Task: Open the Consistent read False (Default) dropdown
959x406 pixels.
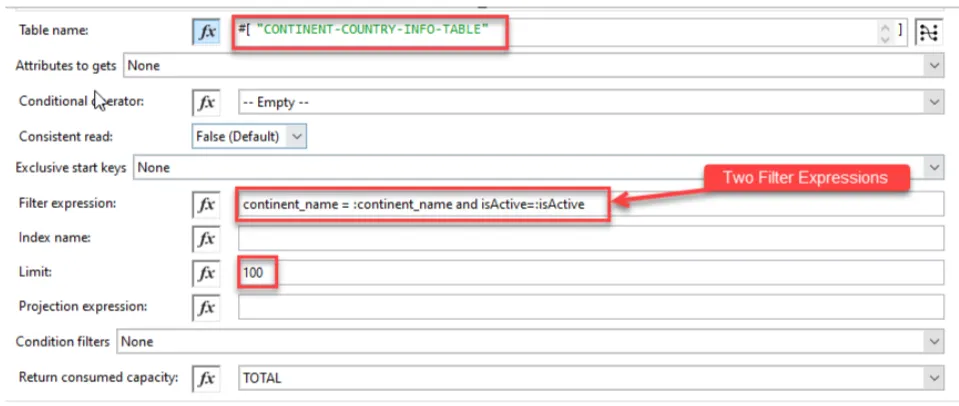Action: (x=249, y=136)
